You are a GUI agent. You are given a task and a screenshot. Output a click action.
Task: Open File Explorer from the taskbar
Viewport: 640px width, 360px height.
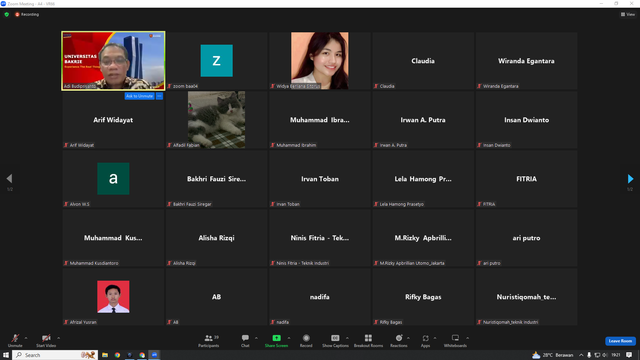tap(105, 355)
